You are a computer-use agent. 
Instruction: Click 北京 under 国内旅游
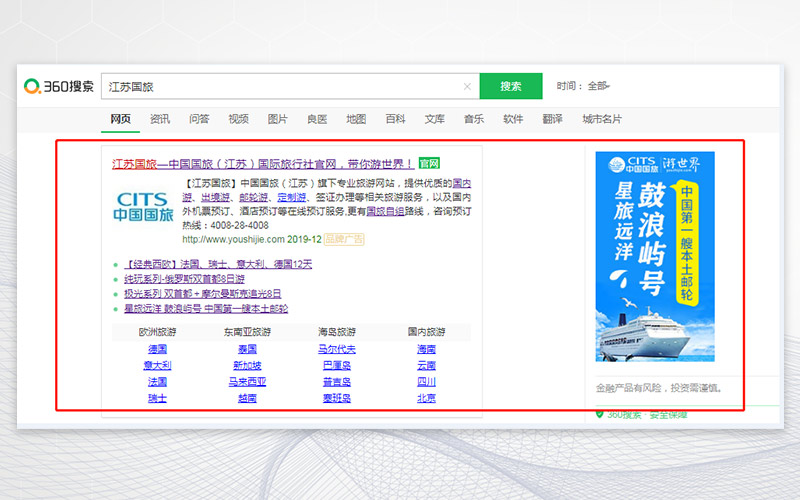[427, 398]
